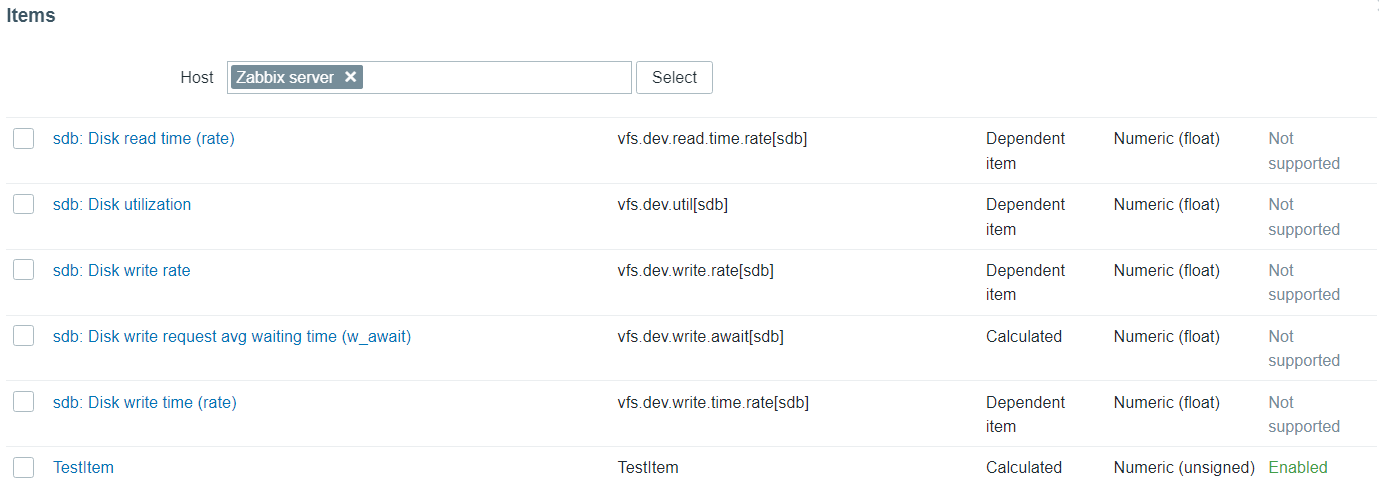1379x489 pixels.
Task: Click Not supported status for Disk utilization
Action: point(1303,217)
